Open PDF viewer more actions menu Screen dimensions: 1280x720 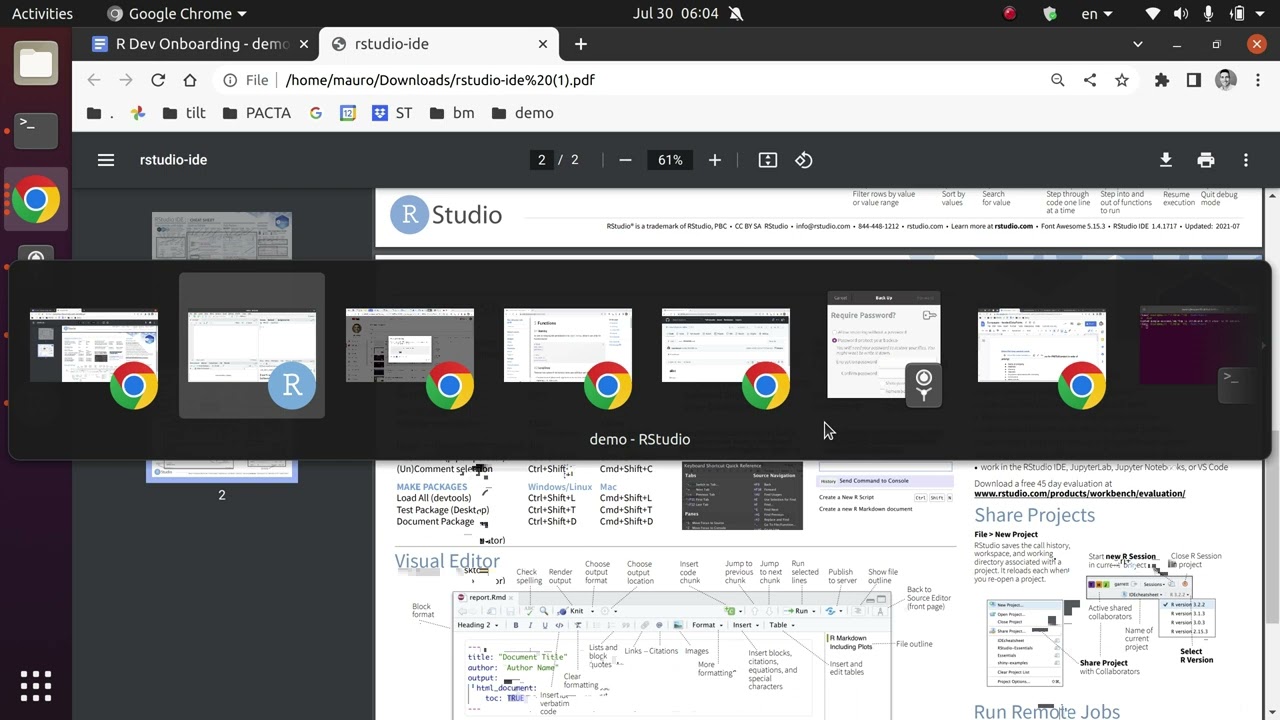pos(1246,160)
